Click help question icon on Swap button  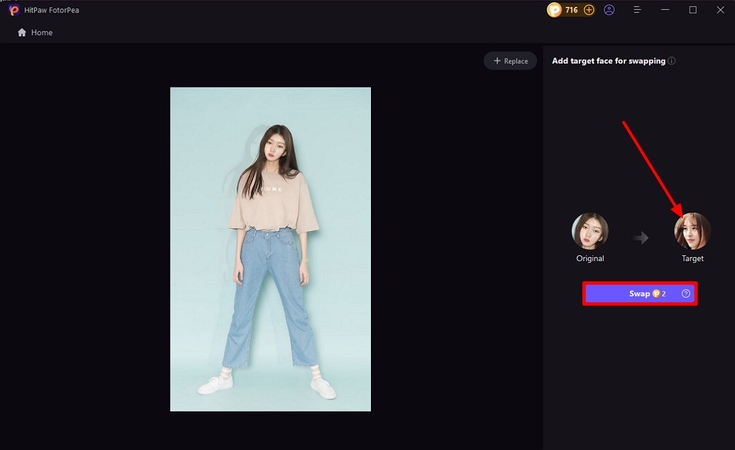pos(686,293)
